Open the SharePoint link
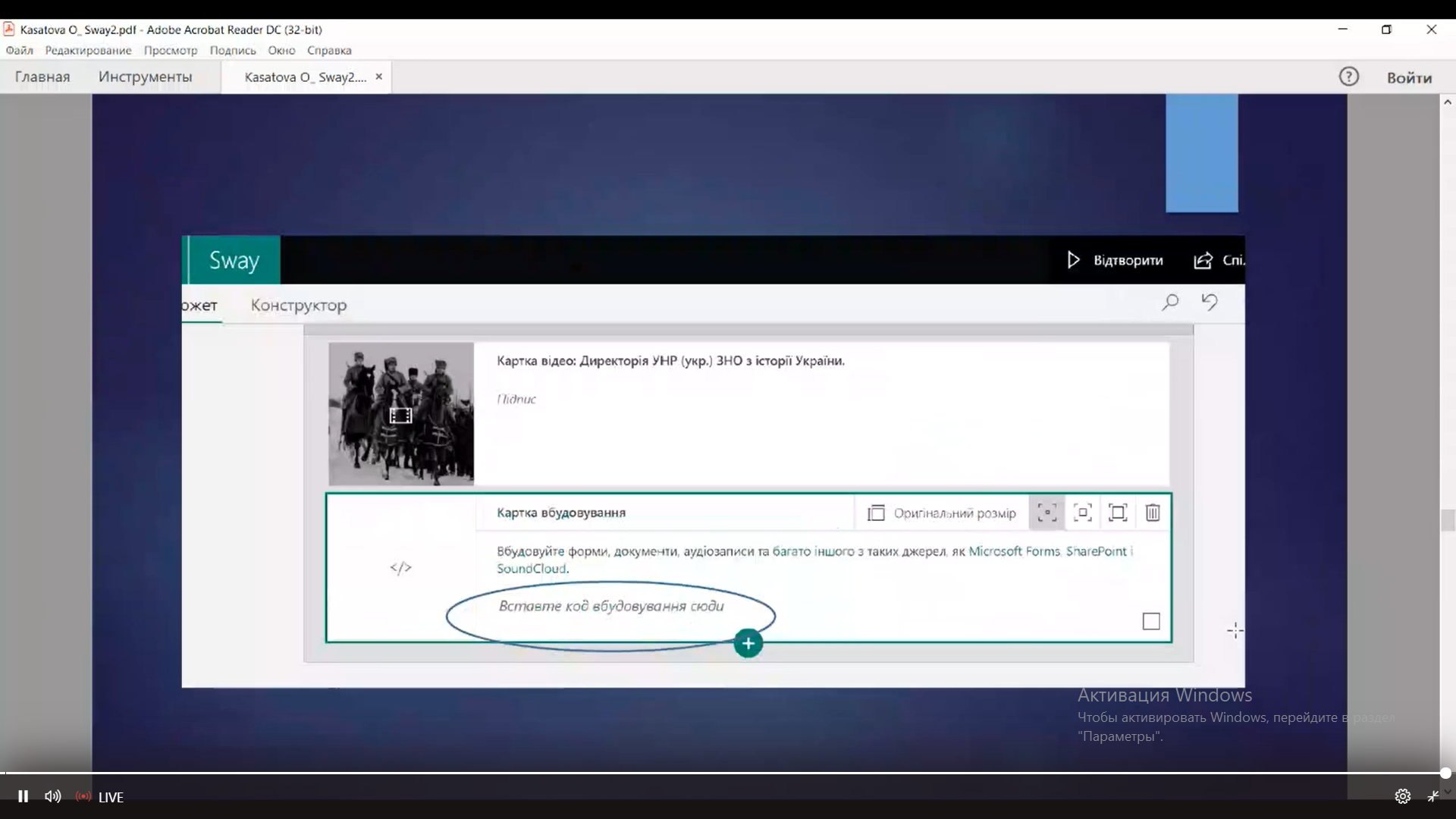This screenshot has height=819, width=1456. 1096,551
